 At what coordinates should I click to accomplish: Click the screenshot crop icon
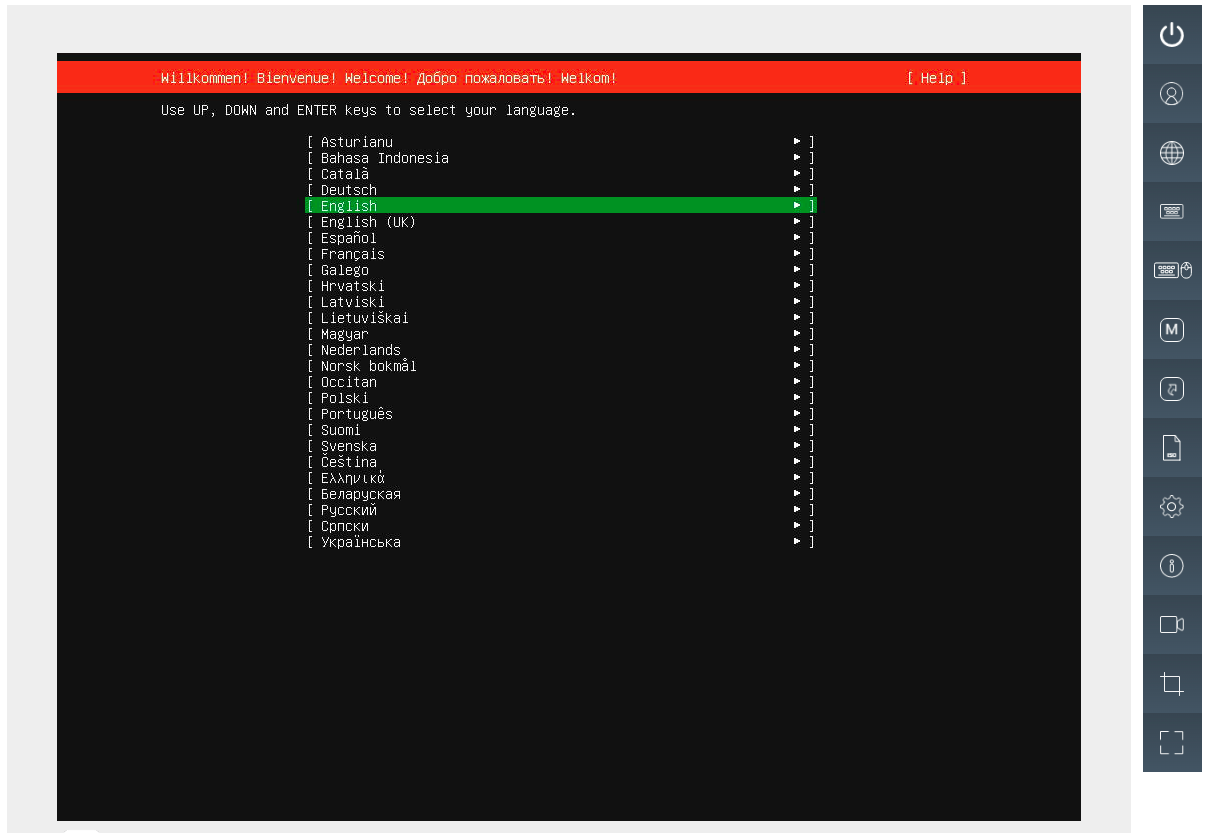tap(1172, 683)
